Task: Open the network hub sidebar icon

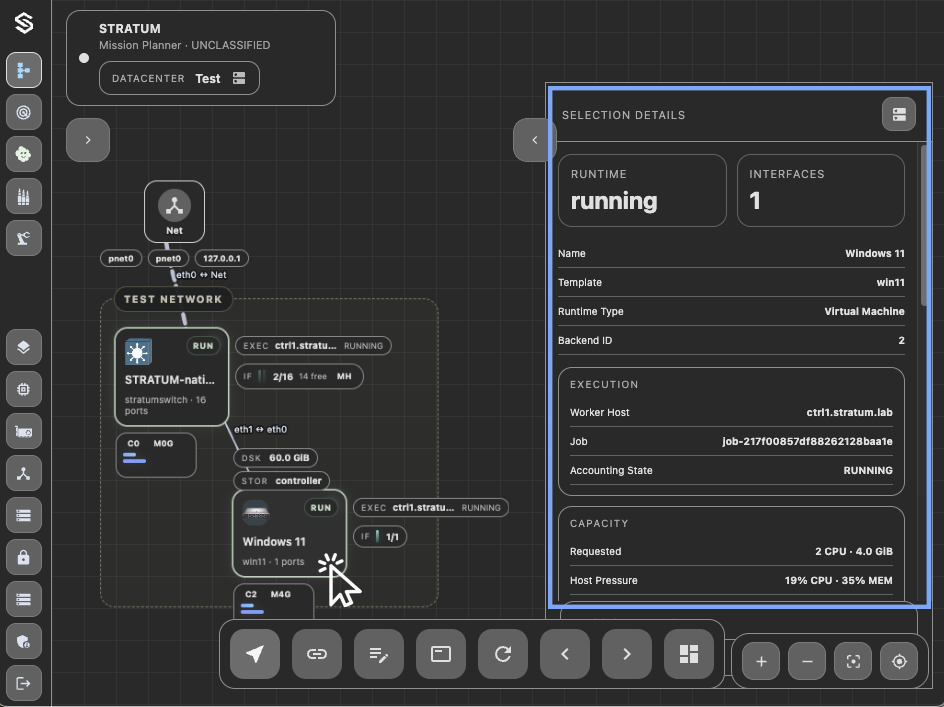Action: pyautogui.click(x=24, y=474)
